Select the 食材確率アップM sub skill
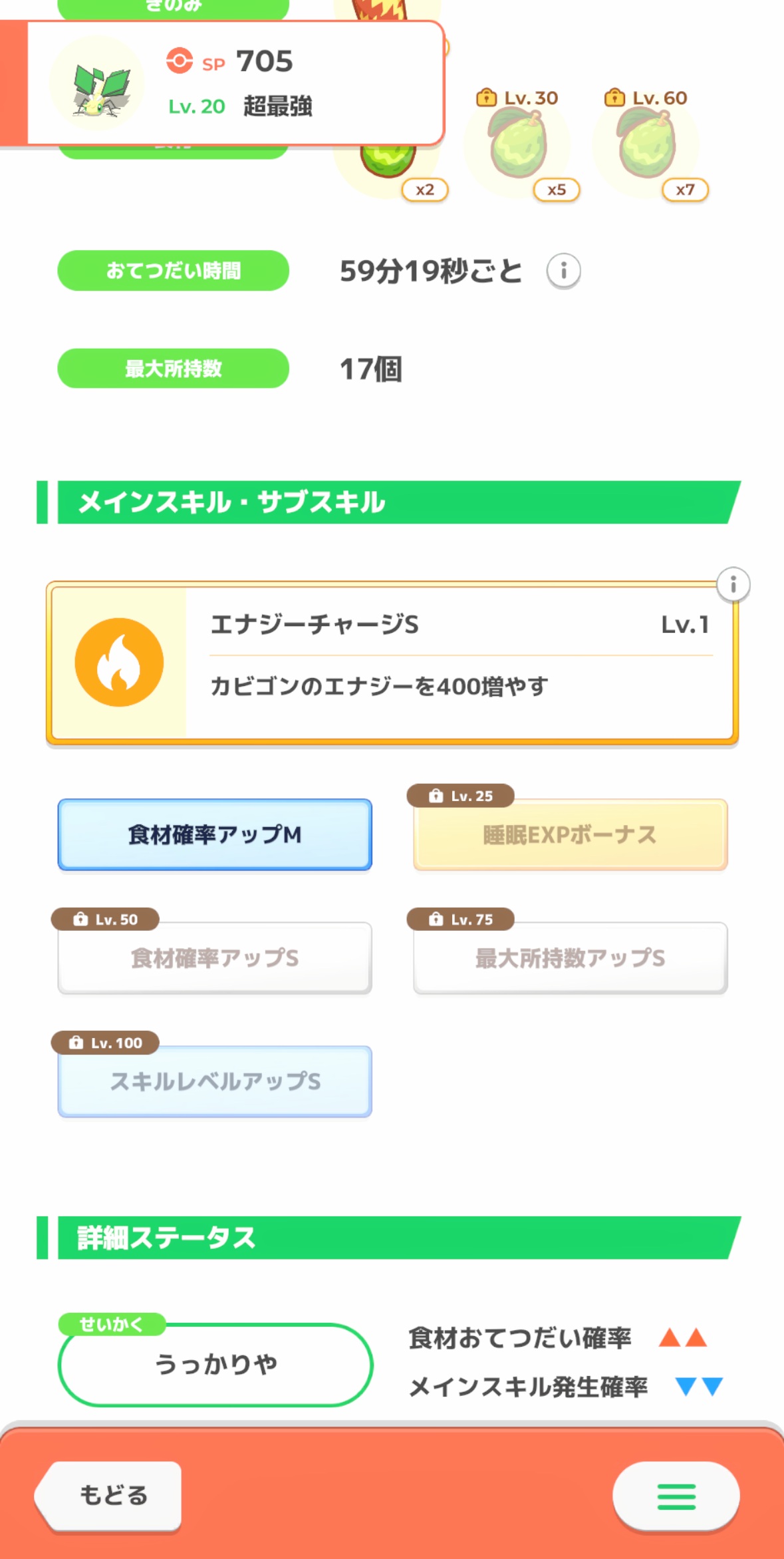Screen dimensions: 784x1559 (x=215, y=834)
